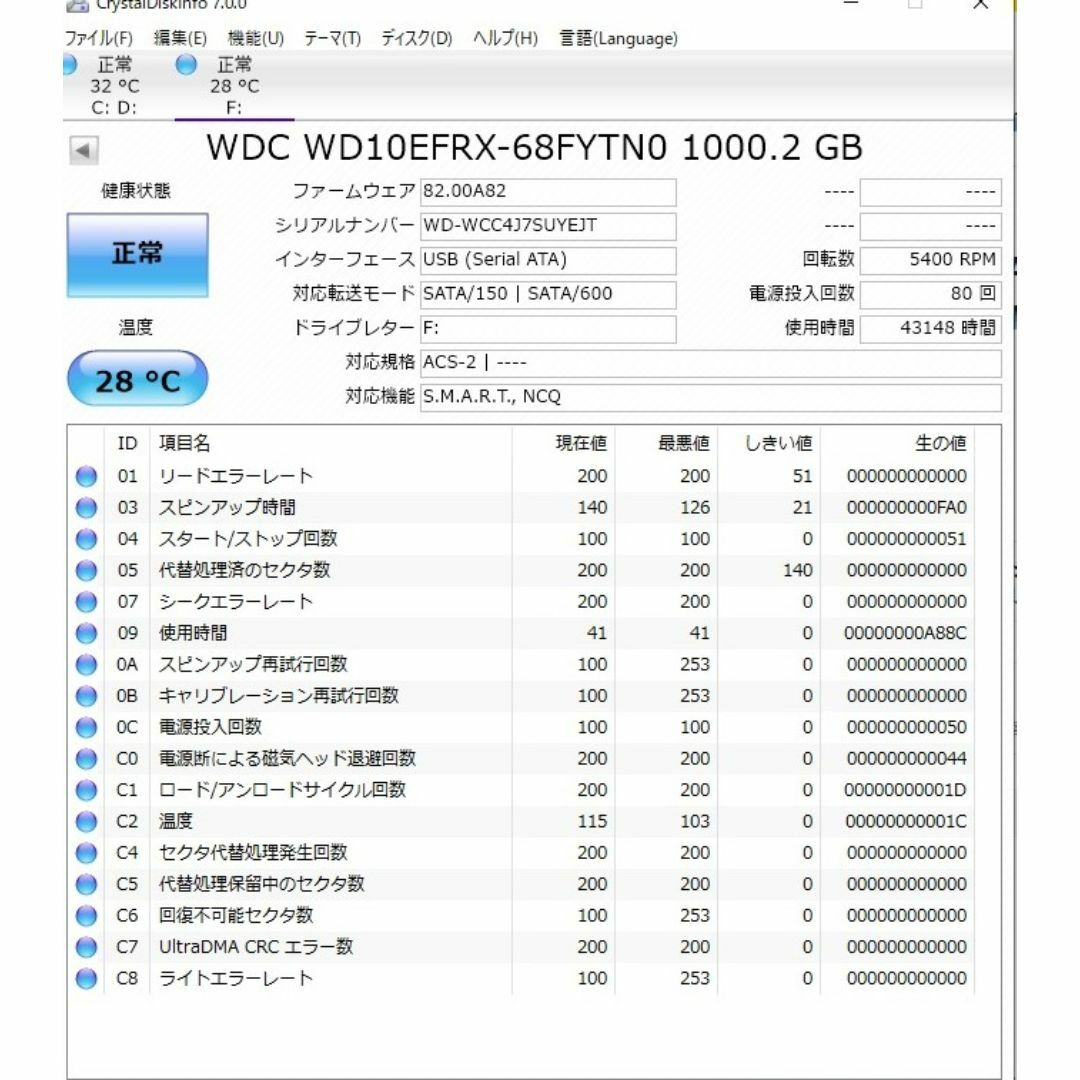
Task: Click the drive letter field F:
Action: [548, 329]
